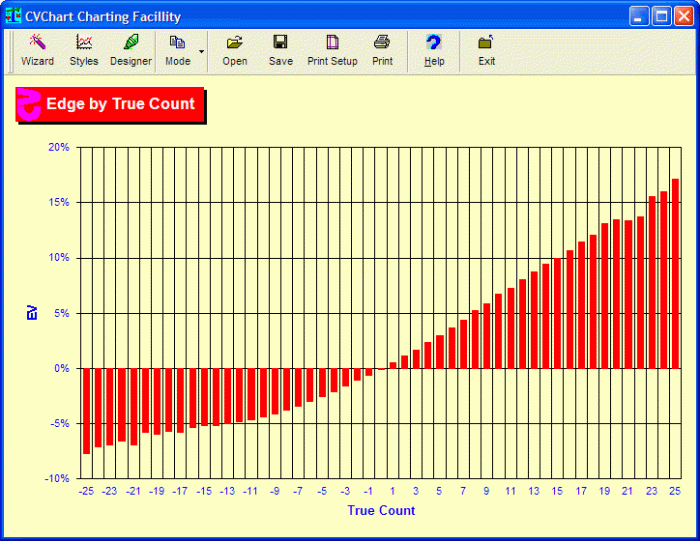Open the Styles chart icon
Screen dimensions: 700x541
[84, 49]
